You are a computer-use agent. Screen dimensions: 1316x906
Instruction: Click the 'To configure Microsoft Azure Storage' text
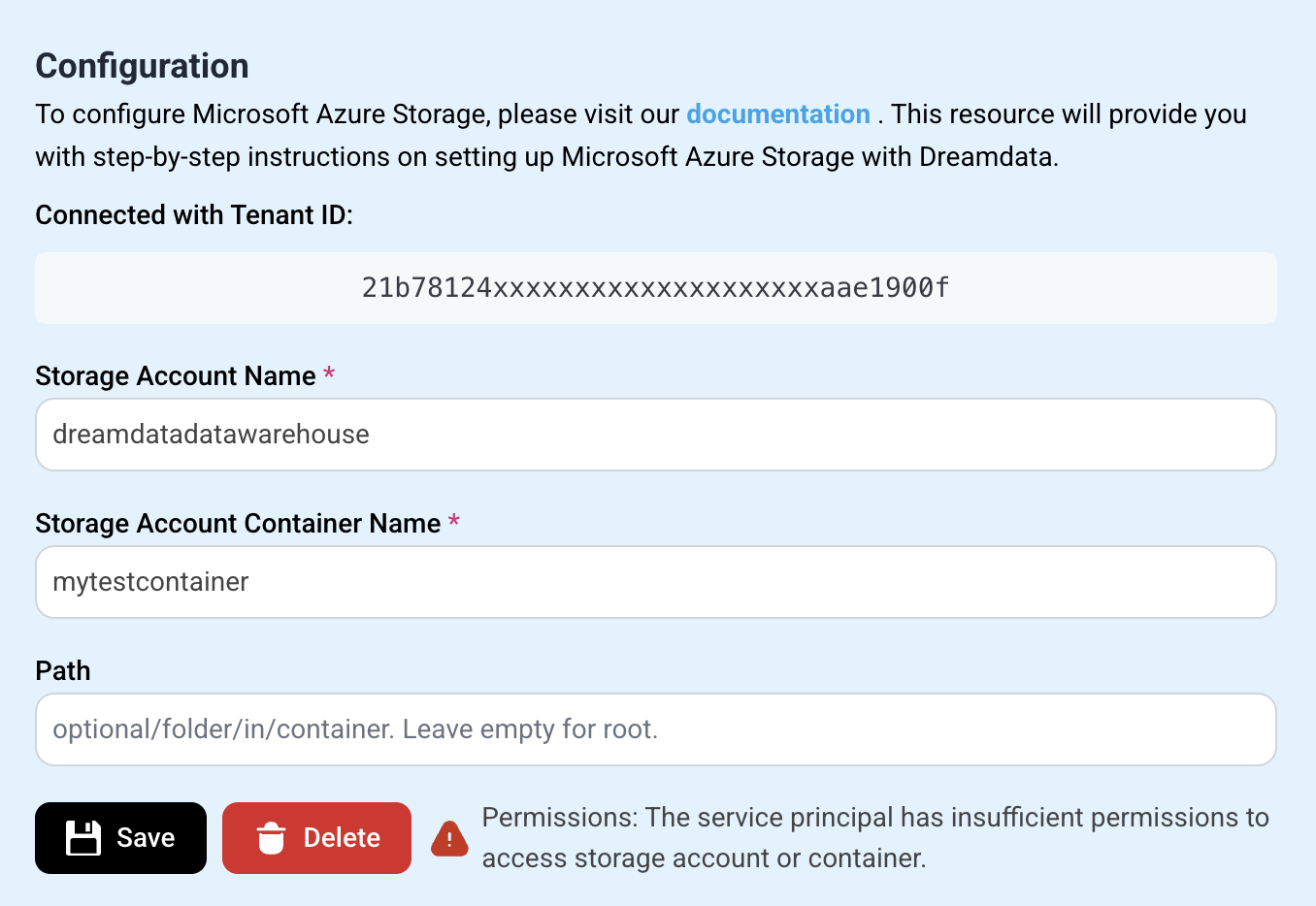point(262,114)
